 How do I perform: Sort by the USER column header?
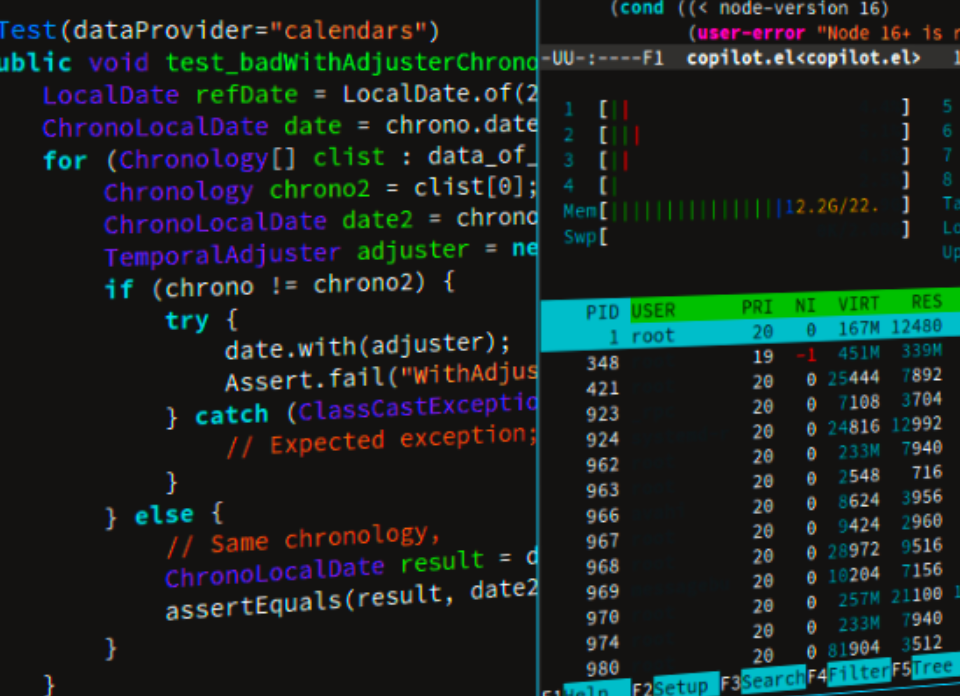coord(653,310)
